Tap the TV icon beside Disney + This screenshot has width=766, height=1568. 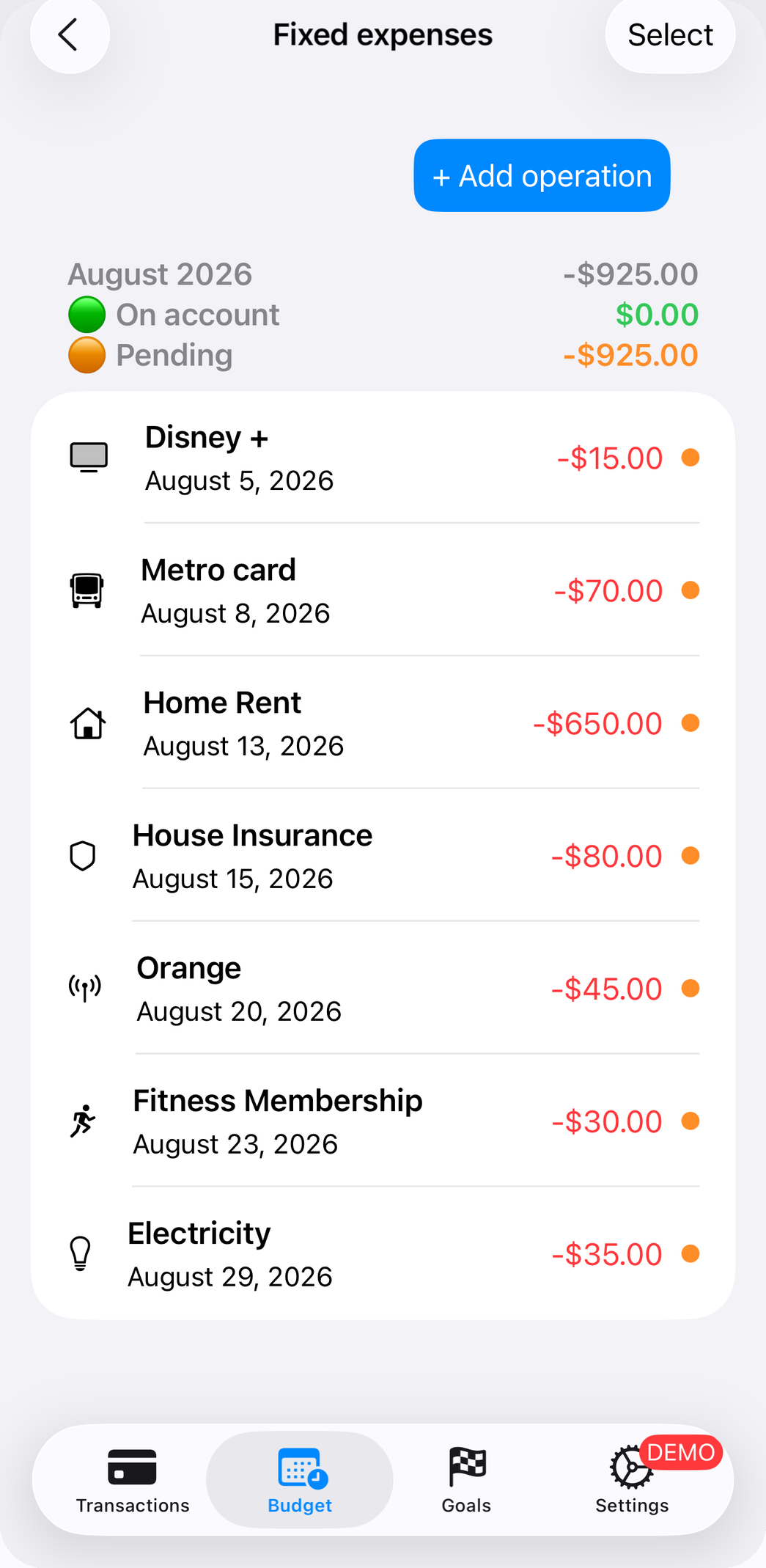coord(89,458)
